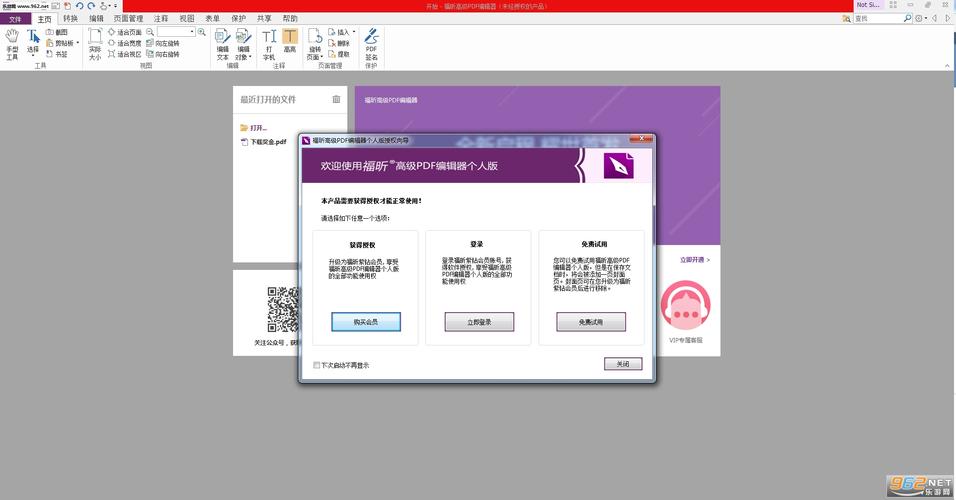The height and width of the screenshot is (500, 956).
Task: Click the QR code image on start page
Action: click(284, 310)
